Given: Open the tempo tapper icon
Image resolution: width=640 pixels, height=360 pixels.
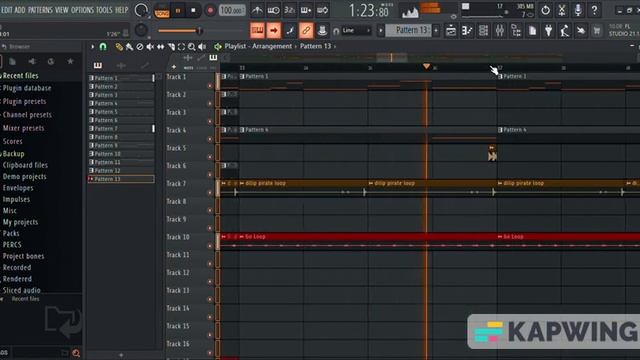Looking at the screenshot, I should point(564,31).
